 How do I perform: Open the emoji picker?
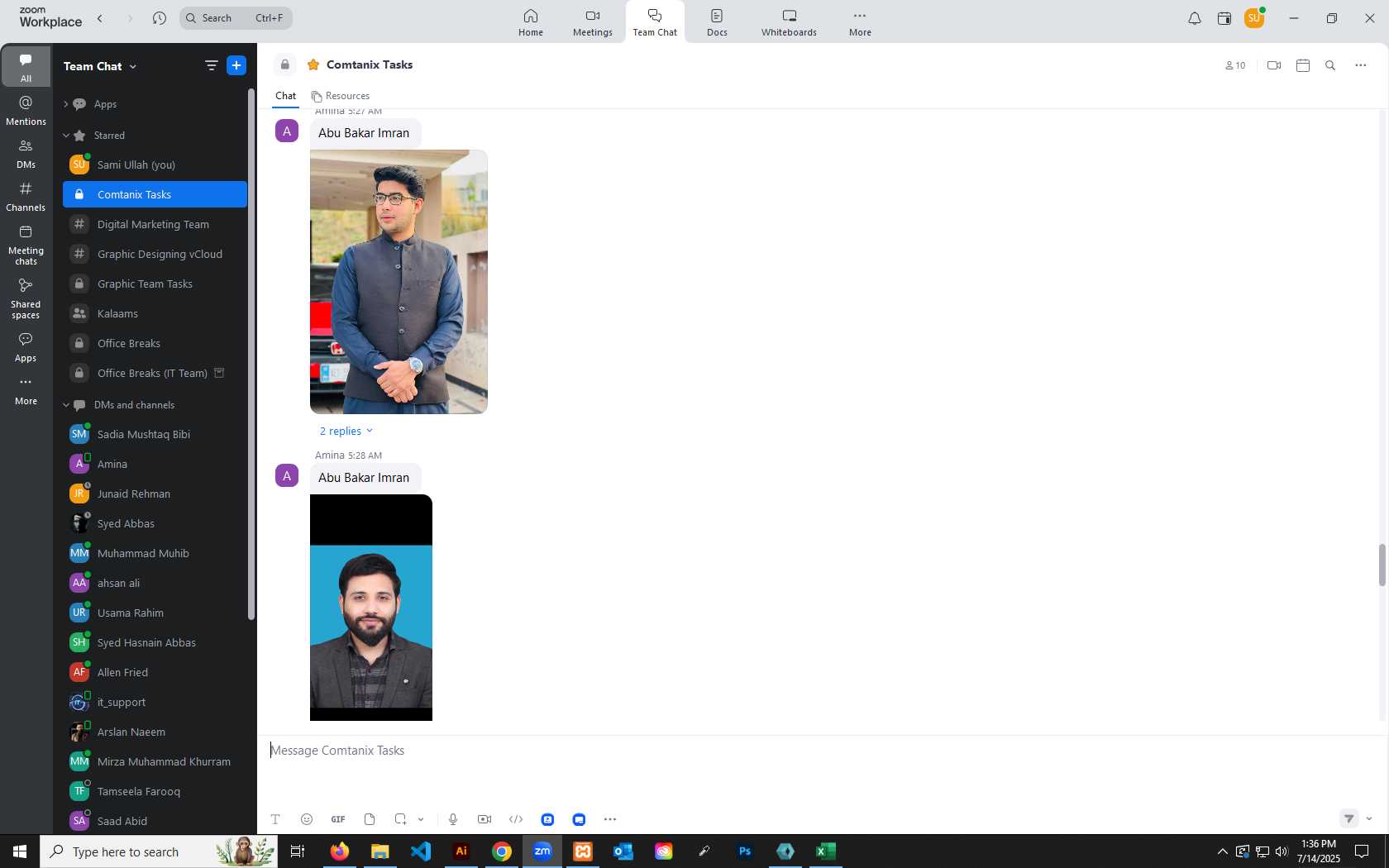[x=307, y=819]
